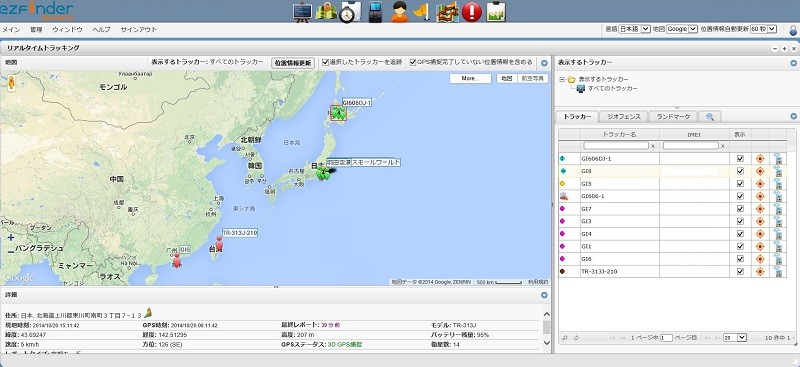The width and height of the screenshot is (800, 367).
Task: Open the presentation board icon in toolbar
Action: coord(303,12)
